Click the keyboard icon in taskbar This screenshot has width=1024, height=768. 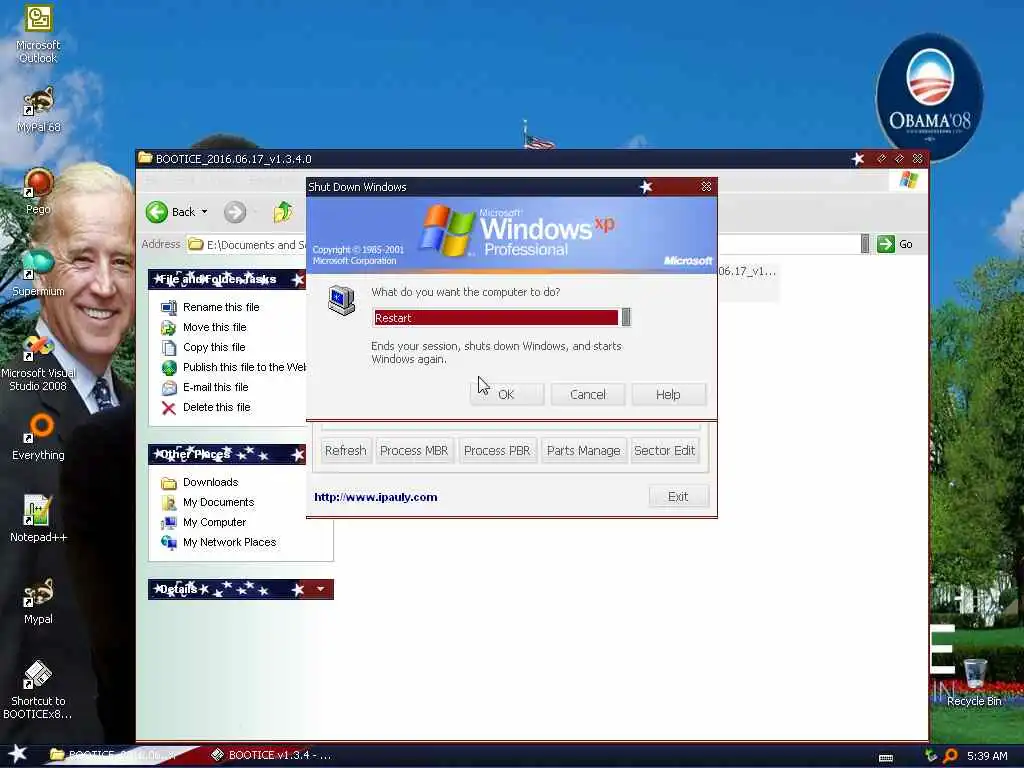[886, 758]
